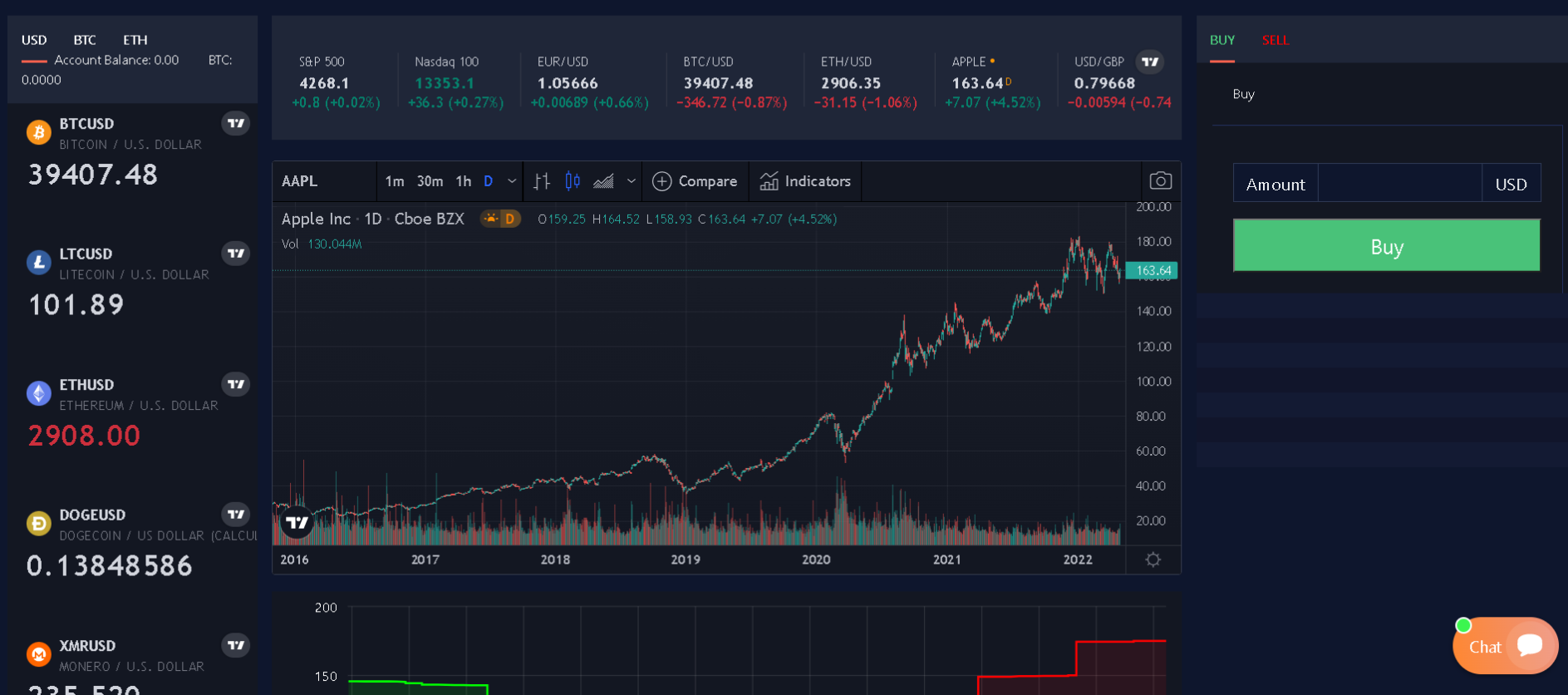This screenshot has height=695, width=1568.
Task: Click the USD currency label beside Amount
Action: click(1511, 185)
